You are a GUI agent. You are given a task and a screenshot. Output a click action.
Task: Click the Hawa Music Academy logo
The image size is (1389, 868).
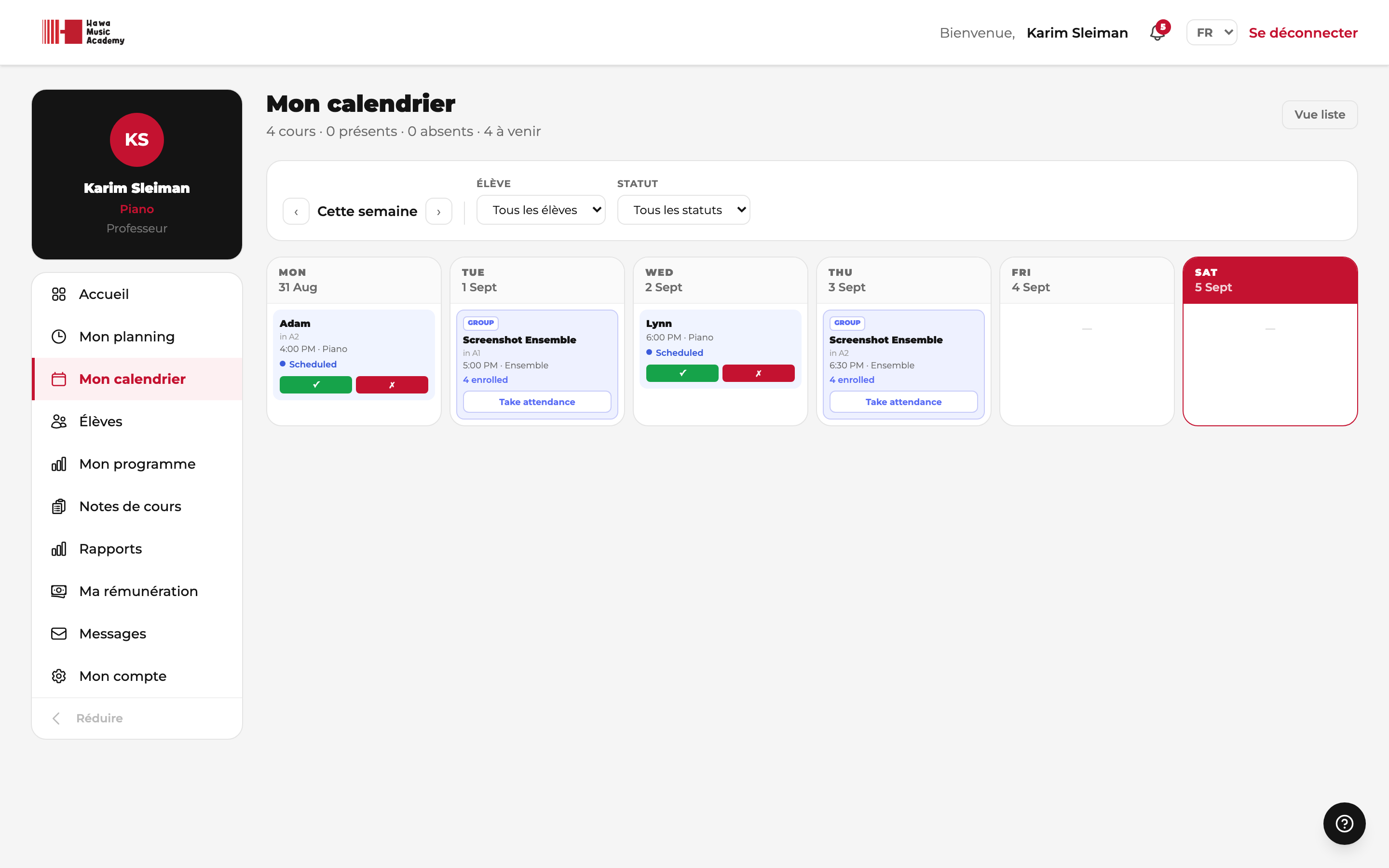pos(83,32)
